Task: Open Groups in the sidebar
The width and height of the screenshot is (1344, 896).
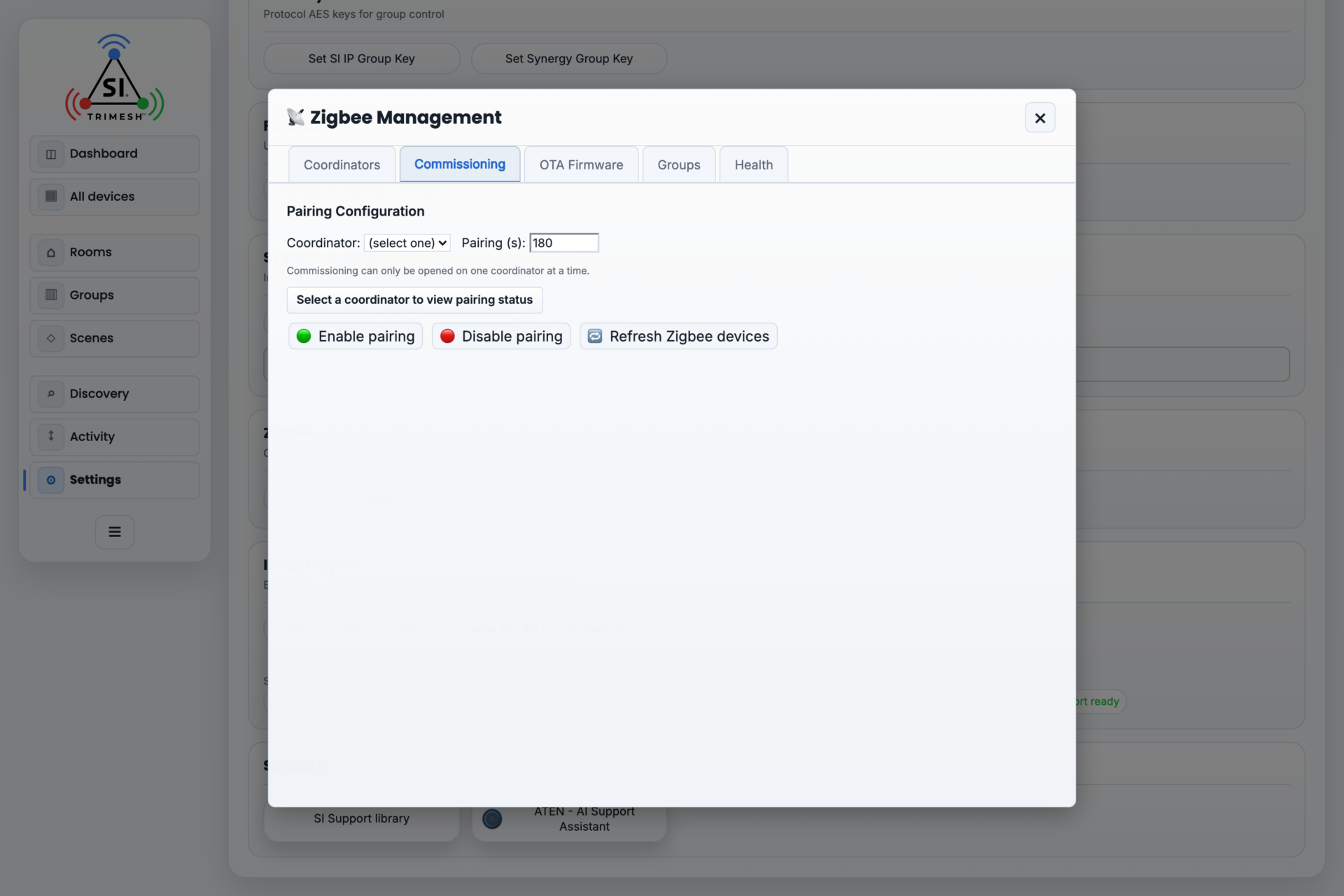Action: coord(114,295)
